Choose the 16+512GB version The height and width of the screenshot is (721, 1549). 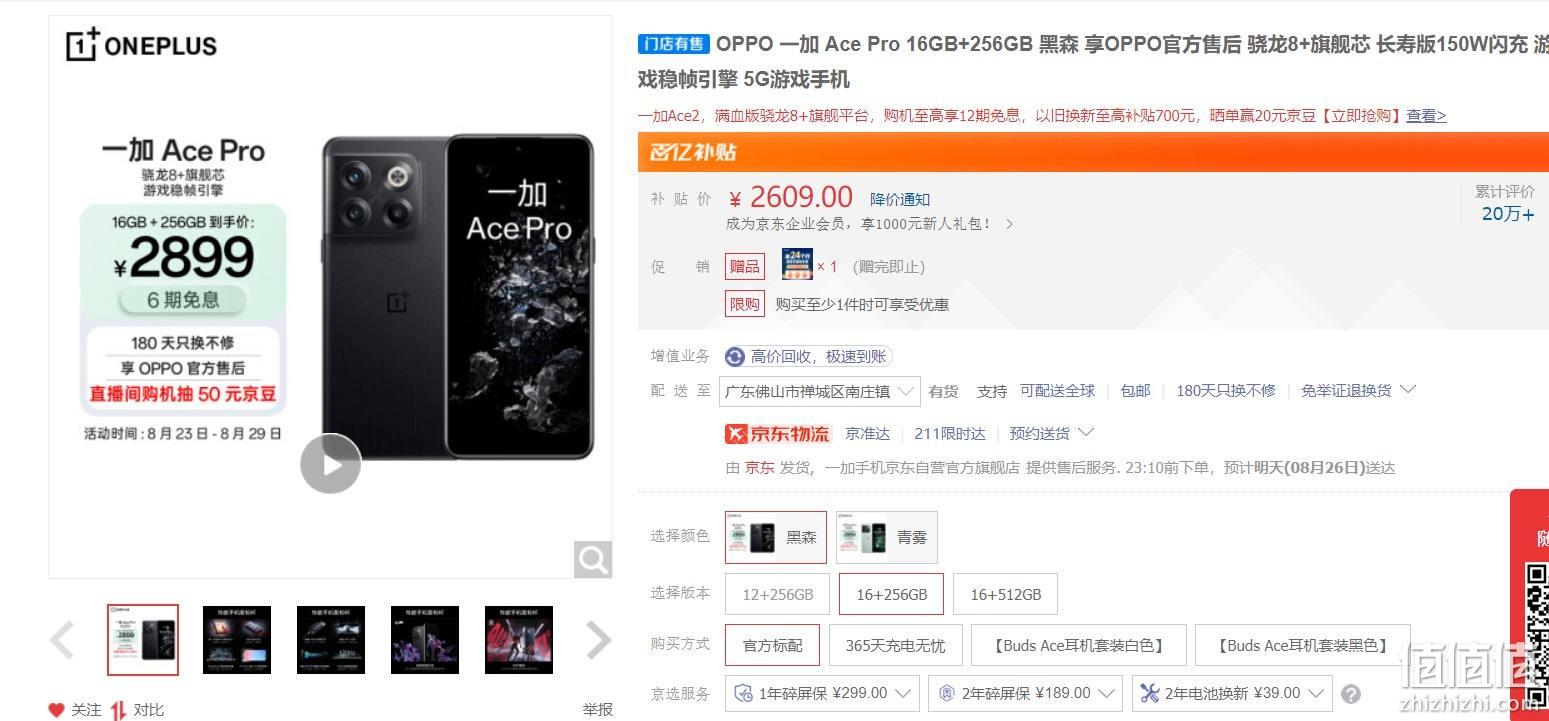click(1006, 594)
